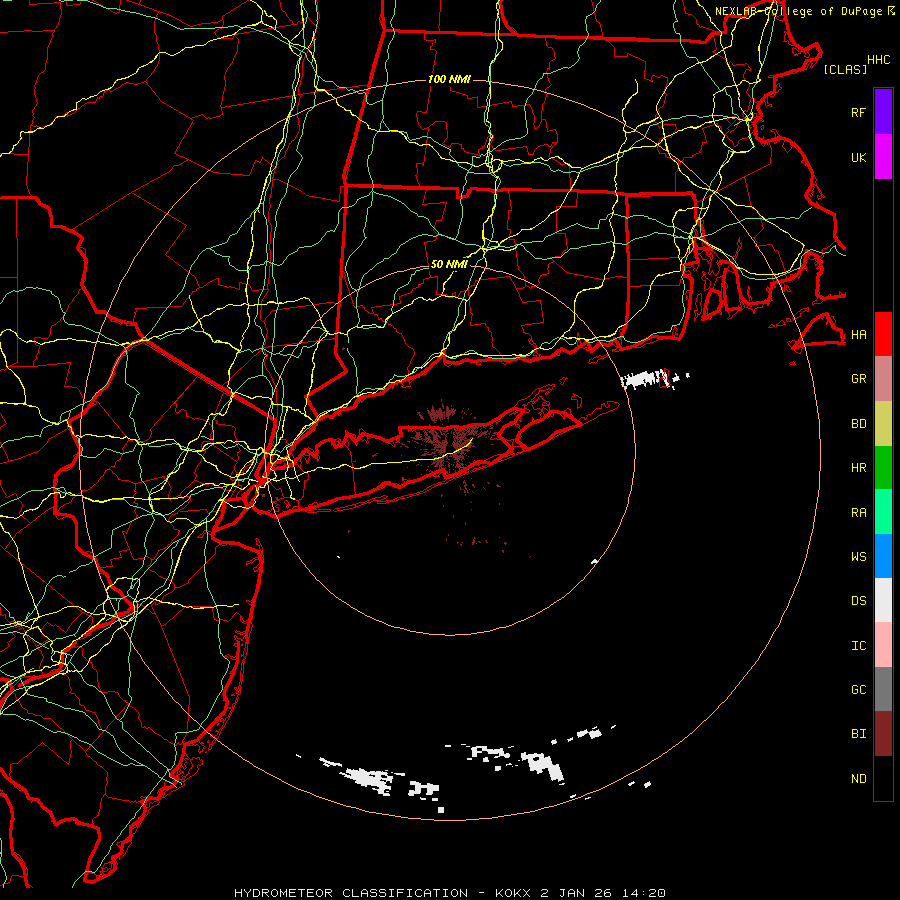Screen dimensions: 900x900
Task: Click the BD legend label
Action: click(859, 424)
